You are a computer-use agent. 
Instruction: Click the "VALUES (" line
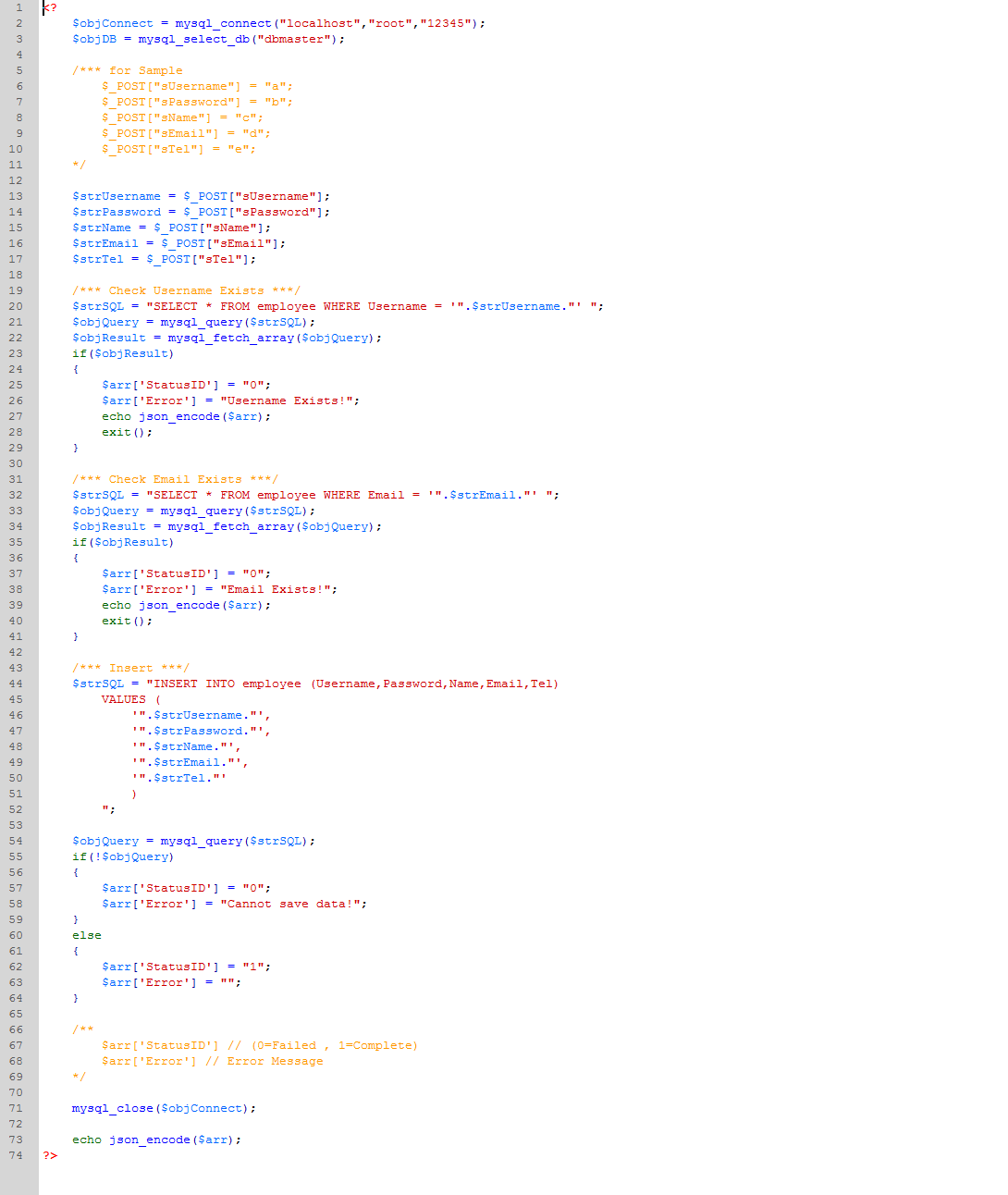(130, 699)
